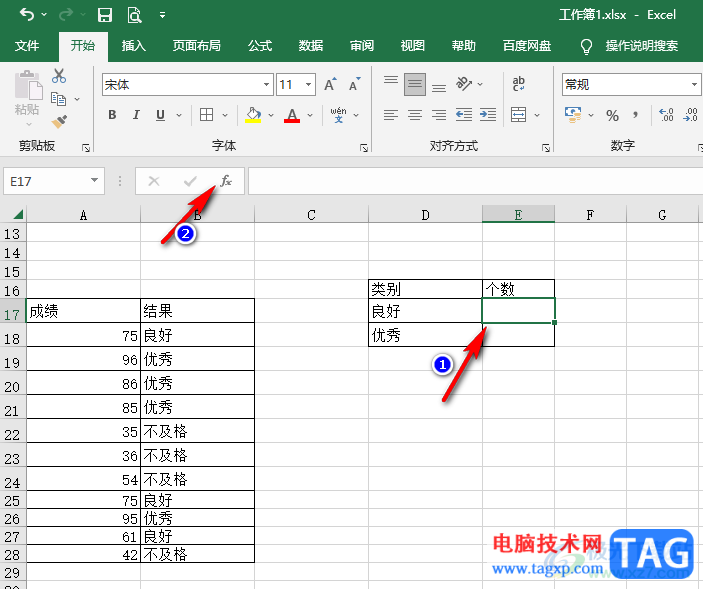Decrease indent in alignment group
This screenshot has height=589, width=703.
coord(464,115)
